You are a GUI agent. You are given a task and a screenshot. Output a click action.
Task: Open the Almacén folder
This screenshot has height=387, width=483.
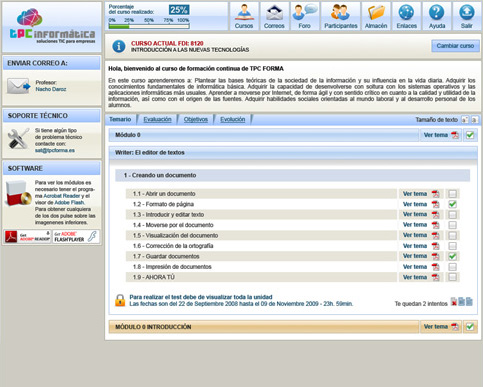(376, 16)
